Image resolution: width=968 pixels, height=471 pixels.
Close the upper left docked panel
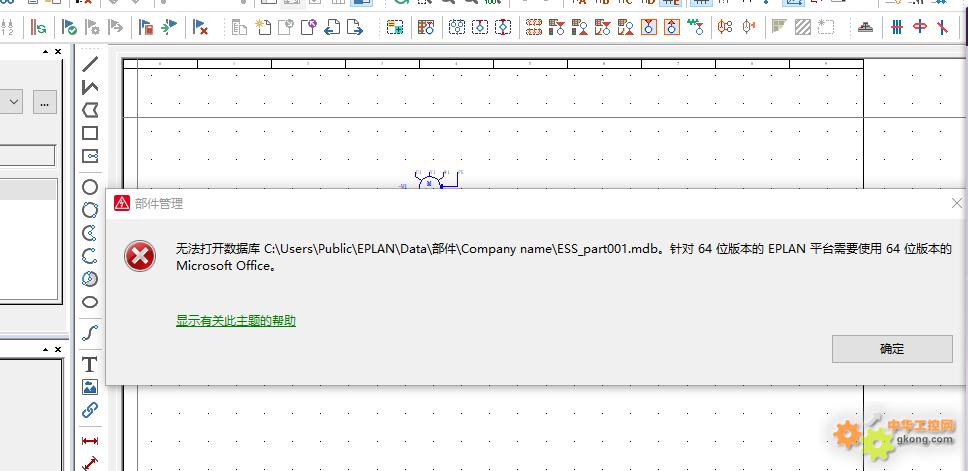[x=58, y=51]
